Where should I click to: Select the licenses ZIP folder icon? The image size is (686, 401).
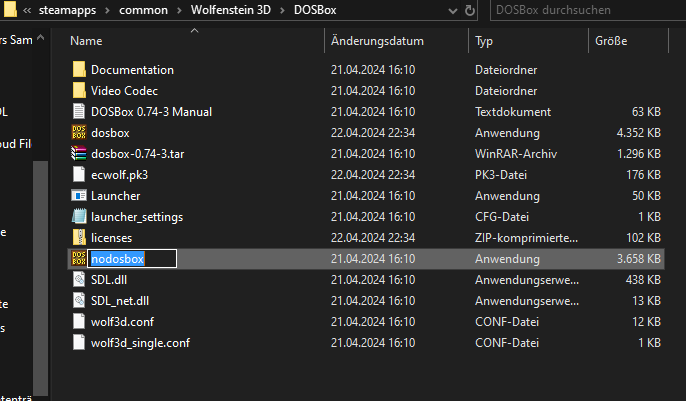click(x=80, y=238)
